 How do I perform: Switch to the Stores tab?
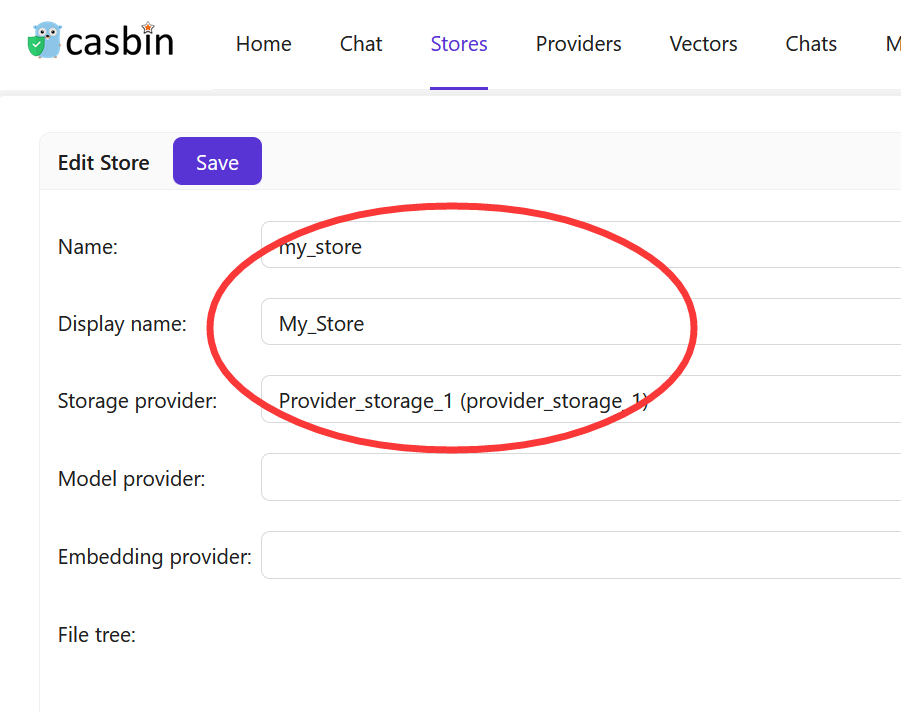458,44
